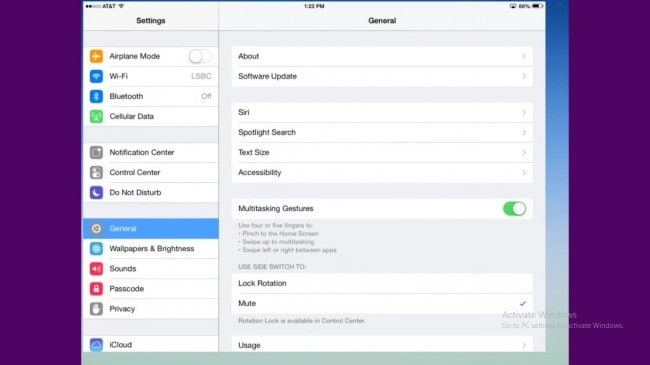The height and width of the screenshot is (365, 650).
Task: Tap the Passcode lock icon
Action: pos(96,289)
